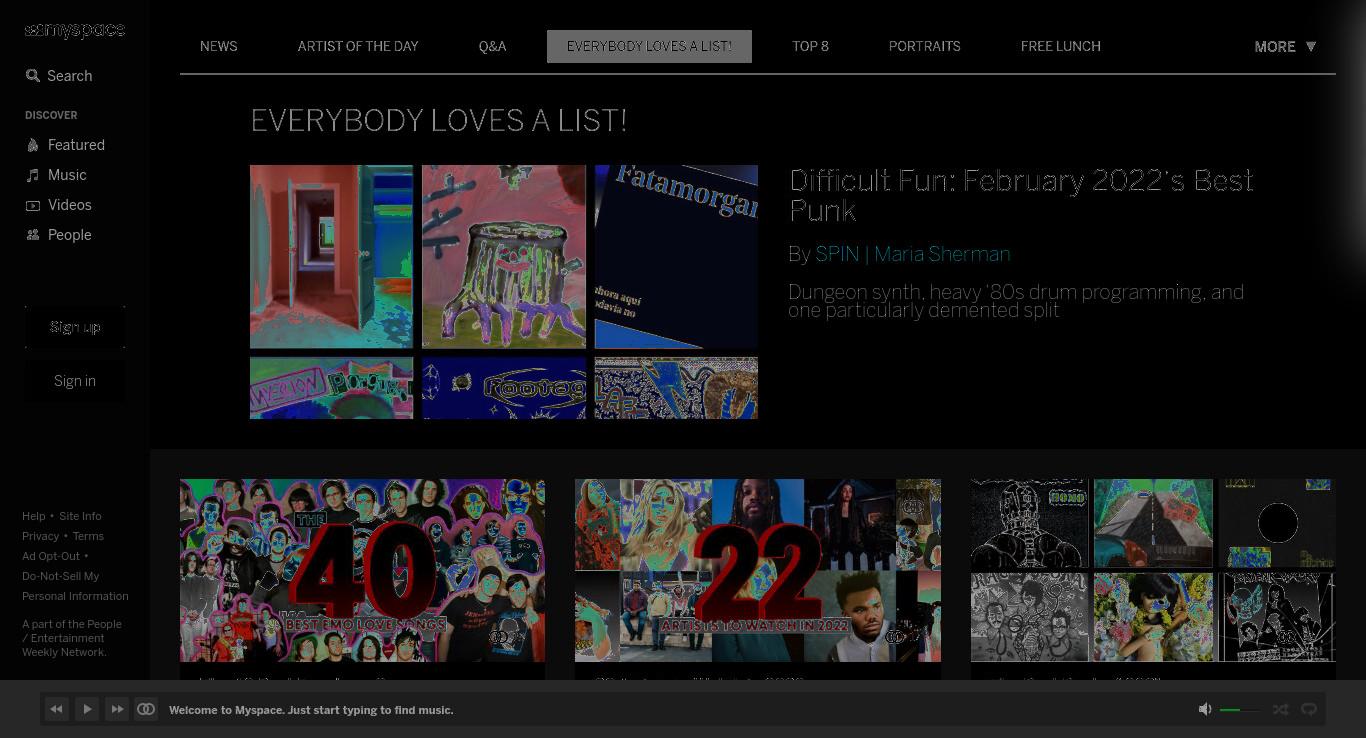Open the tree stump album cover thumbnail
Image resolution: width=1366 pixels, height=738 pixels.
pyautogui.click(x=504, y=257)
